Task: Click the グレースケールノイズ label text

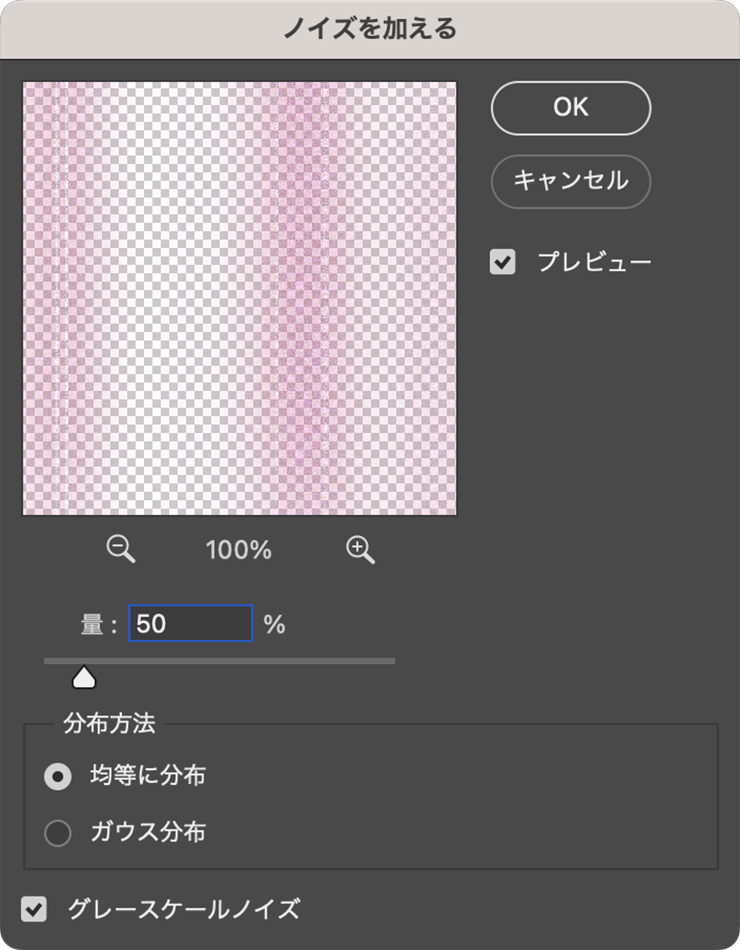Action: click(x=183, y=909)
